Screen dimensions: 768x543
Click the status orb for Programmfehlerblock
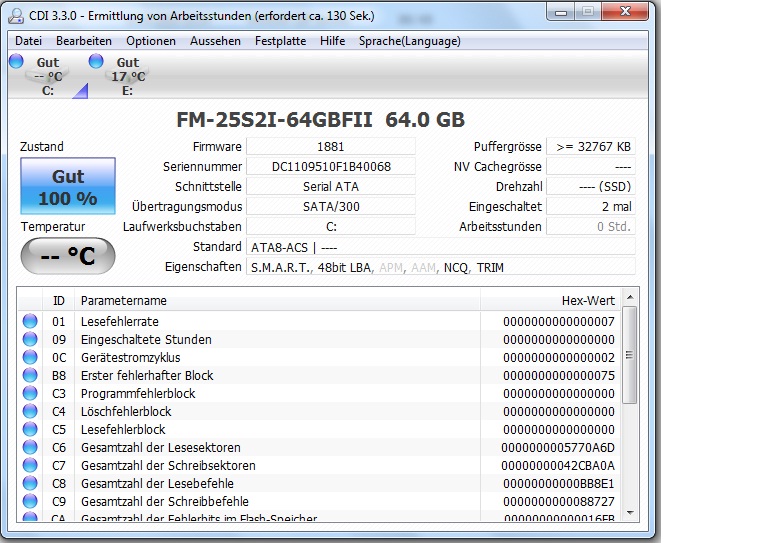click(30, 393)
